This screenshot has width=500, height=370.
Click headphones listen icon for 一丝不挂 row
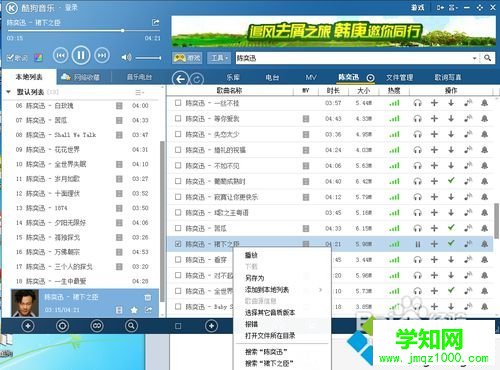(417, 103)
